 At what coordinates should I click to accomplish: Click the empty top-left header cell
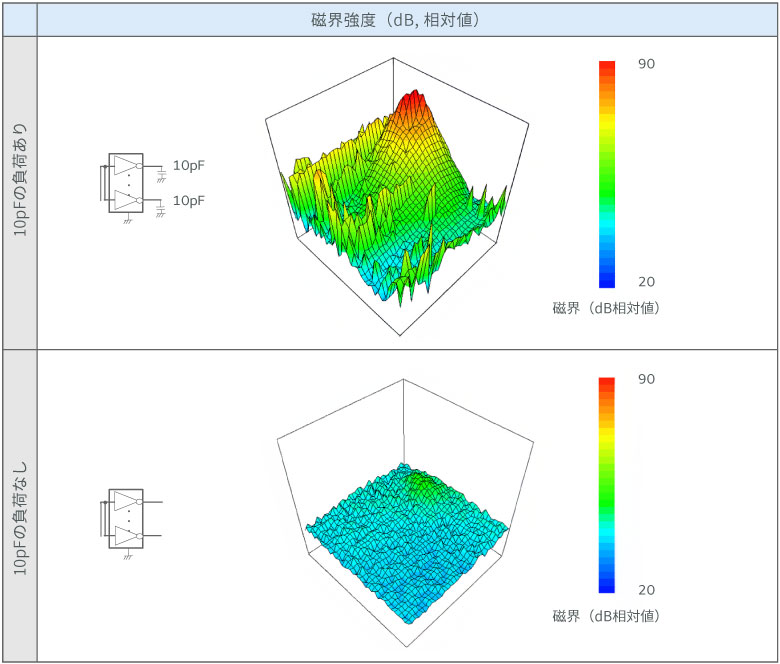point(20,20)
